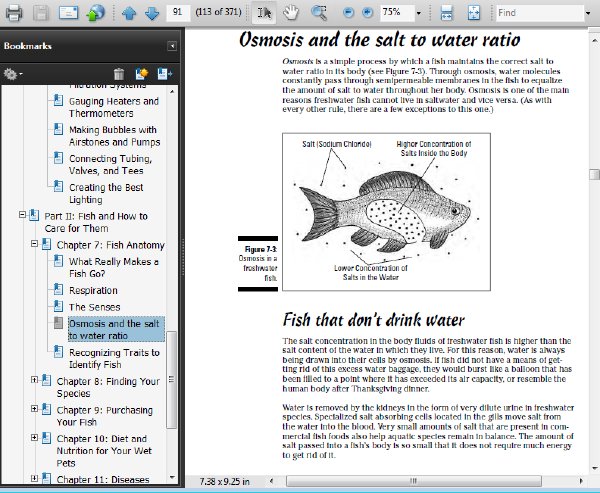Click the horizontal scrollbar thumb below the page
This screenshot has width=600, height=493.
[414, 481]
